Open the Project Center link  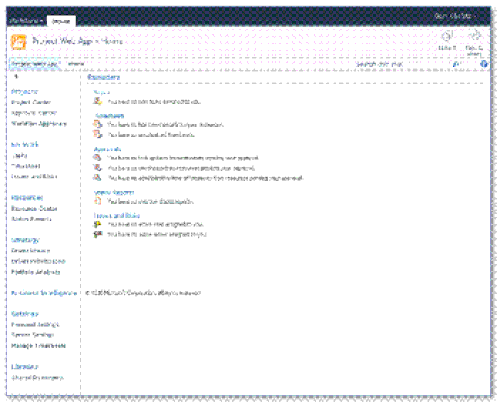[31, 102]
